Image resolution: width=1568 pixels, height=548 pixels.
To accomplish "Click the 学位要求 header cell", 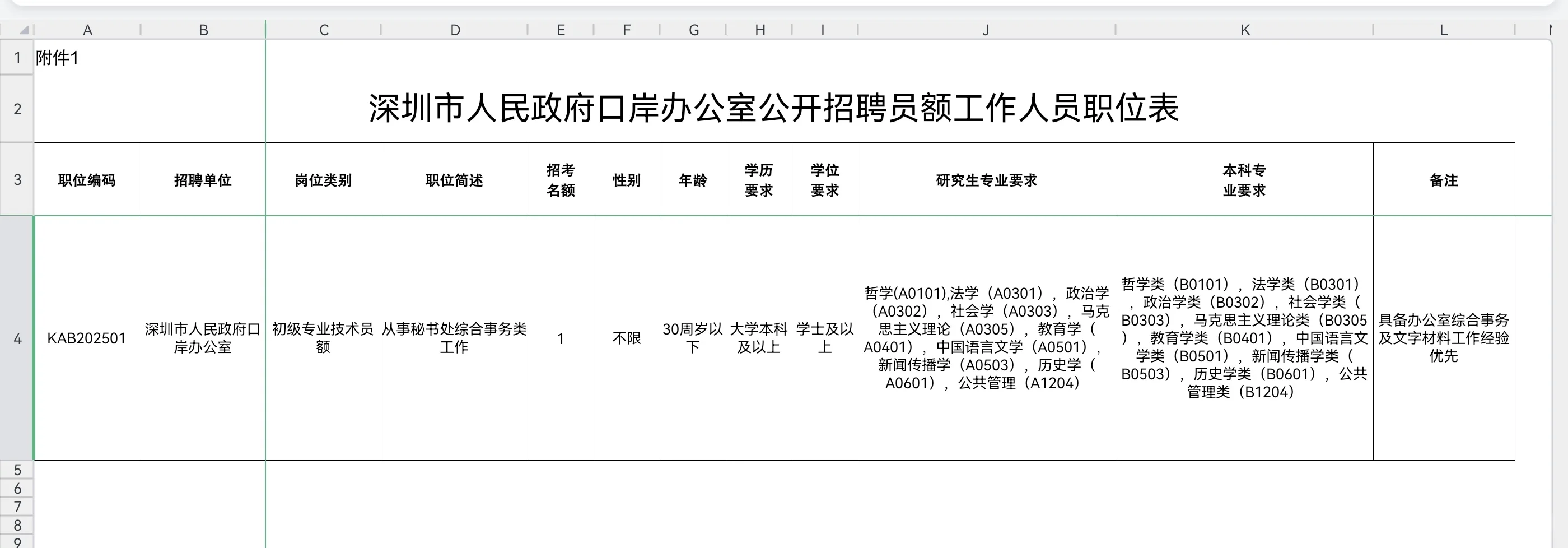I will (825, 180).
